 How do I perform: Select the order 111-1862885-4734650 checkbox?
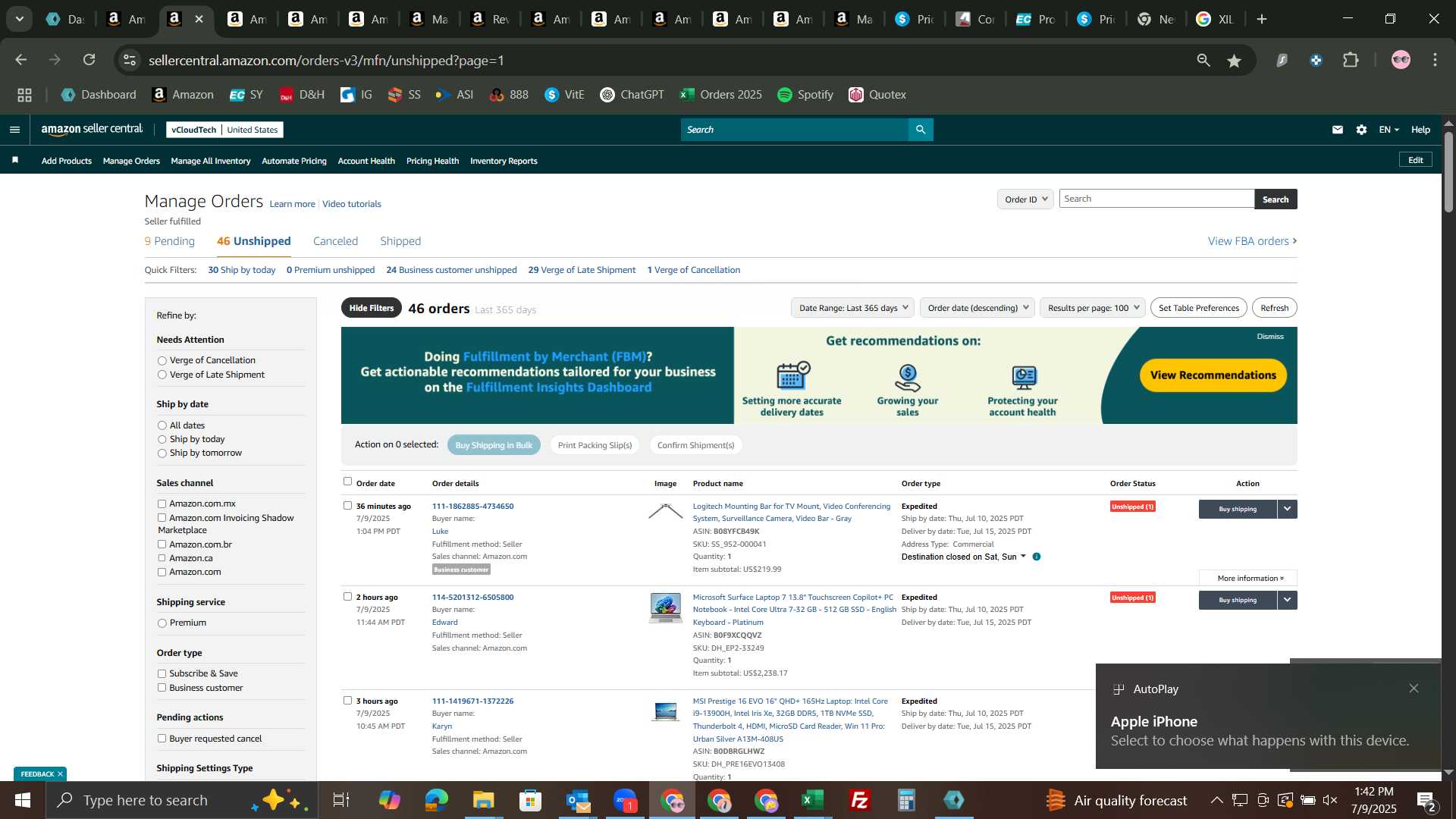(x=347, y=505)
